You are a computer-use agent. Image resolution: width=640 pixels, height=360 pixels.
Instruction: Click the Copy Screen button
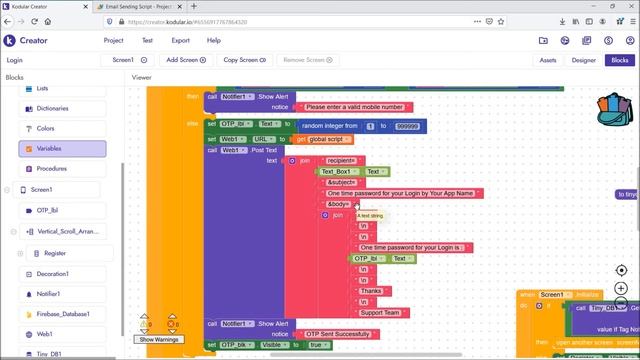244,60
